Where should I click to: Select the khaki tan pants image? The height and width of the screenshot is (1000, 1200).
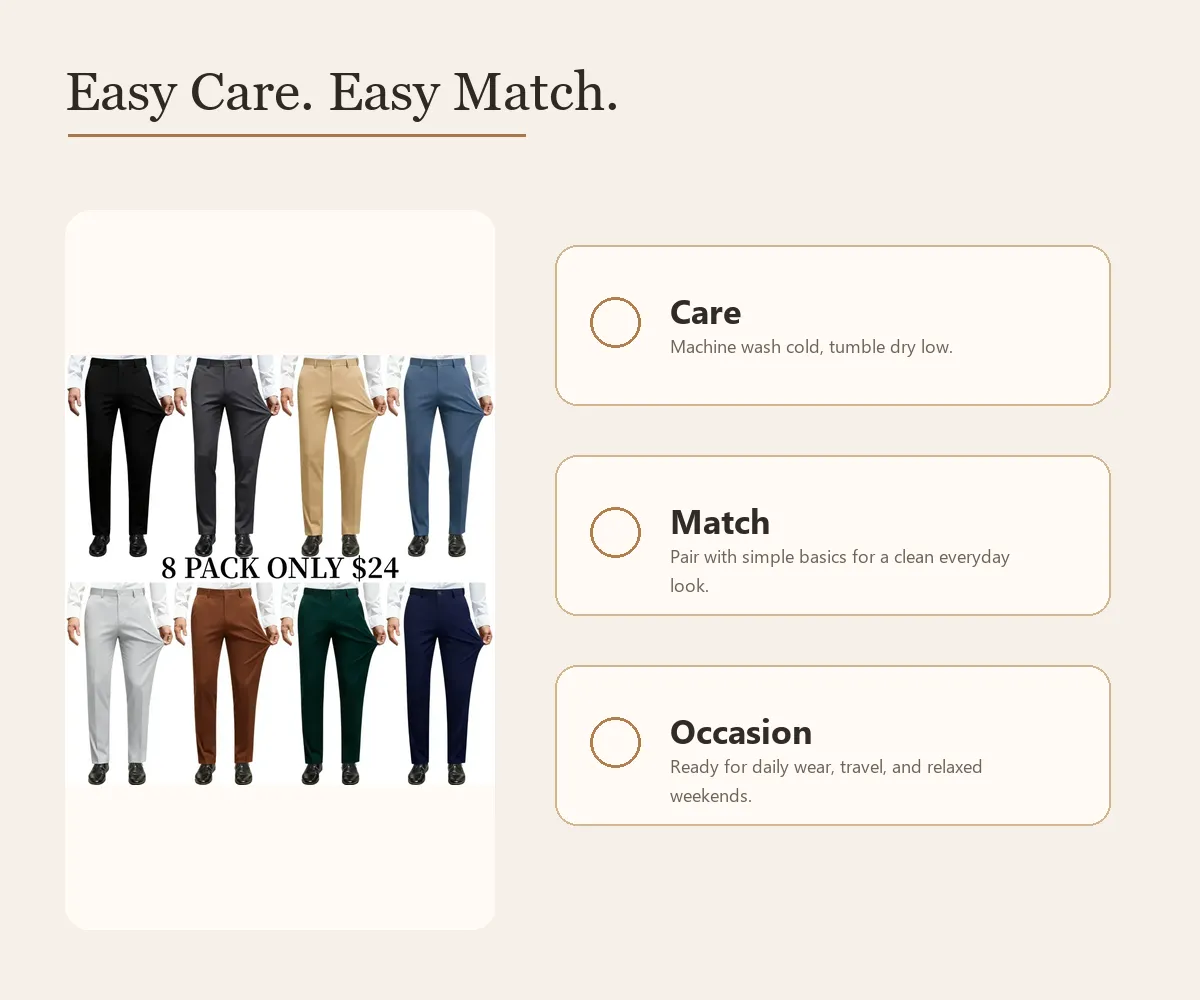click(333, 455)
